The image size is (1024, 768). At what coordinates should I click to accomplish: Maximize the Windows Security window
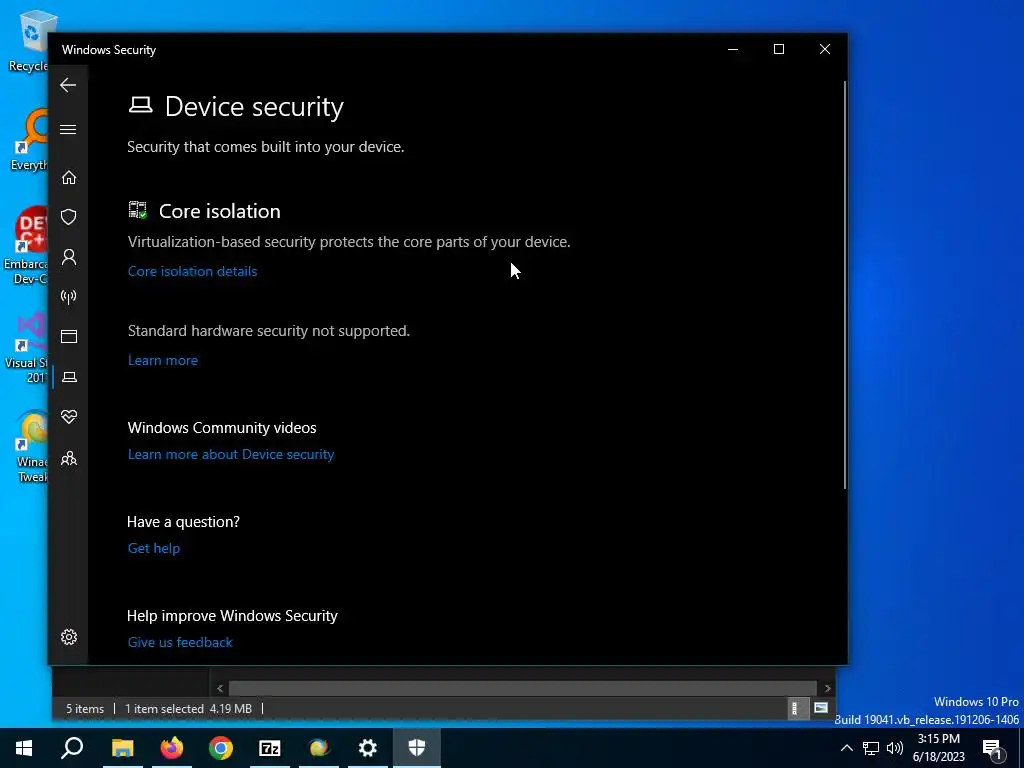point(778,50)
